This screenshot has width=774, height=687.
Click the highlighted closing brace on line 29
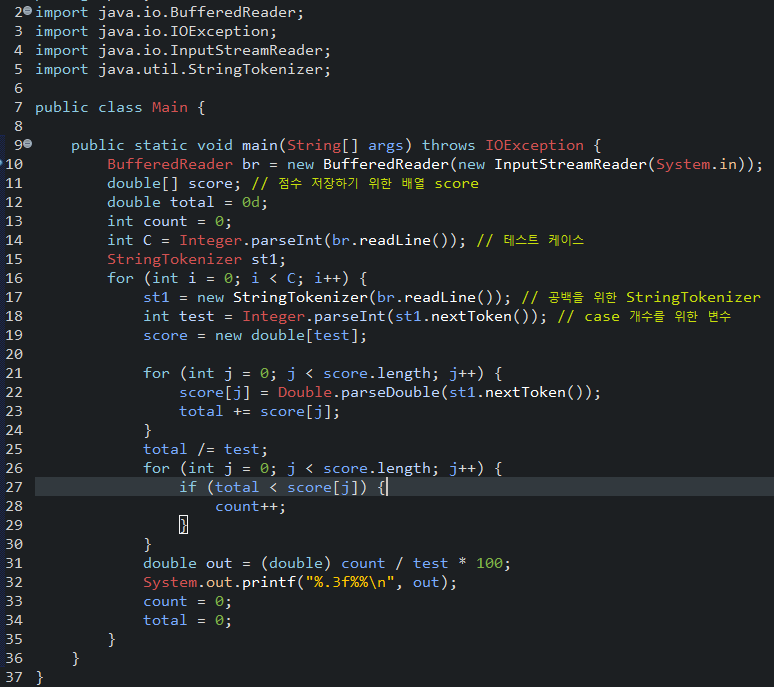point(183,525)
